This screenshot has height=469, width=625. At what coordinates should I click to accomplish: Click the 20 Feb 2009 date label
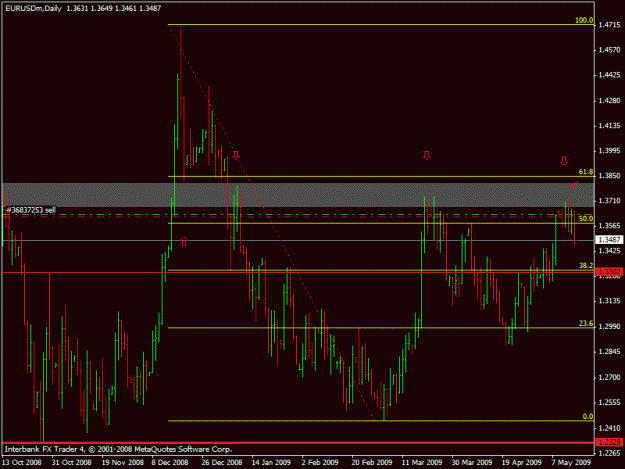(x=371, y=462)
